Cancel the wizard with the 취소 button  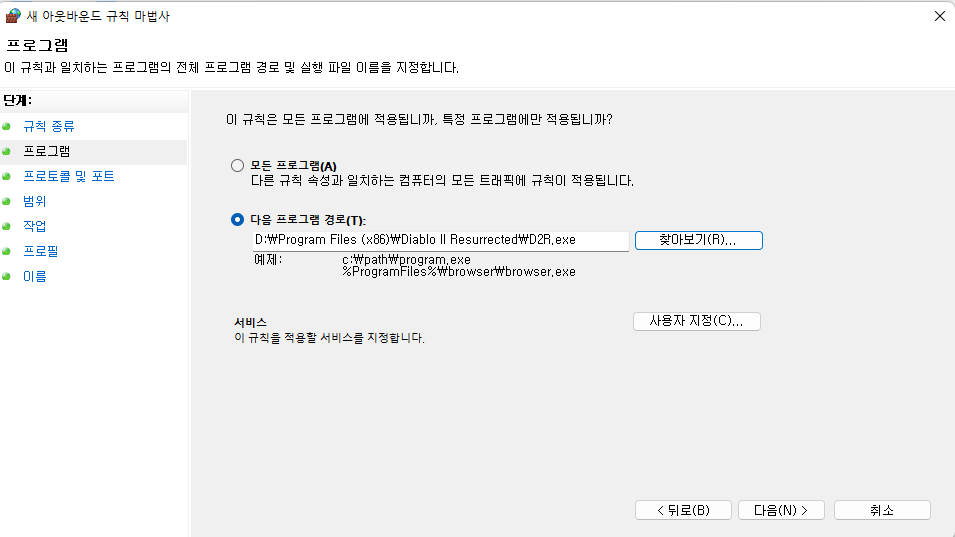[x=882, y=510]
